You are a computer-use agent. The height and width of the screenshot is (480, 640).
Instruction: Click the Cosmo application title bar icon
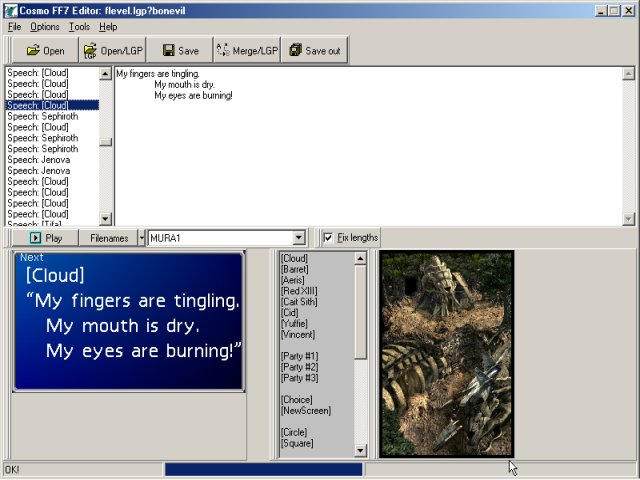(x=10, y=11)
